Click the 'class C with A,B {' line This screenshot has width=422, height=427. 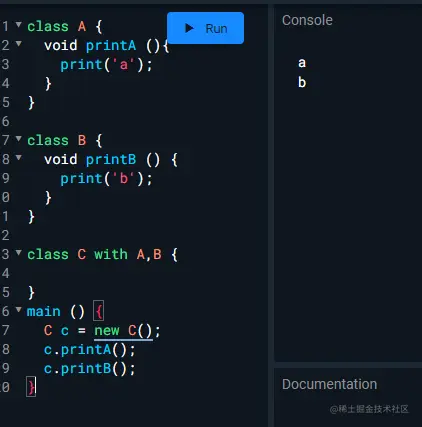click(x=102, y=255)
